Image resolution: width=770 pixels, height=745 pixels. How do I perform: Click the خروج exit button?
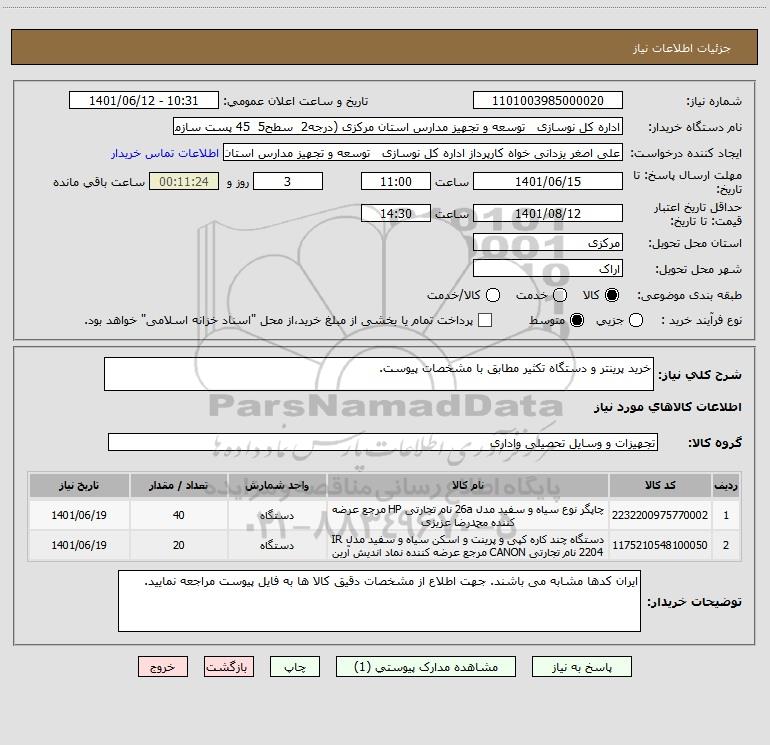coord(163,667)
